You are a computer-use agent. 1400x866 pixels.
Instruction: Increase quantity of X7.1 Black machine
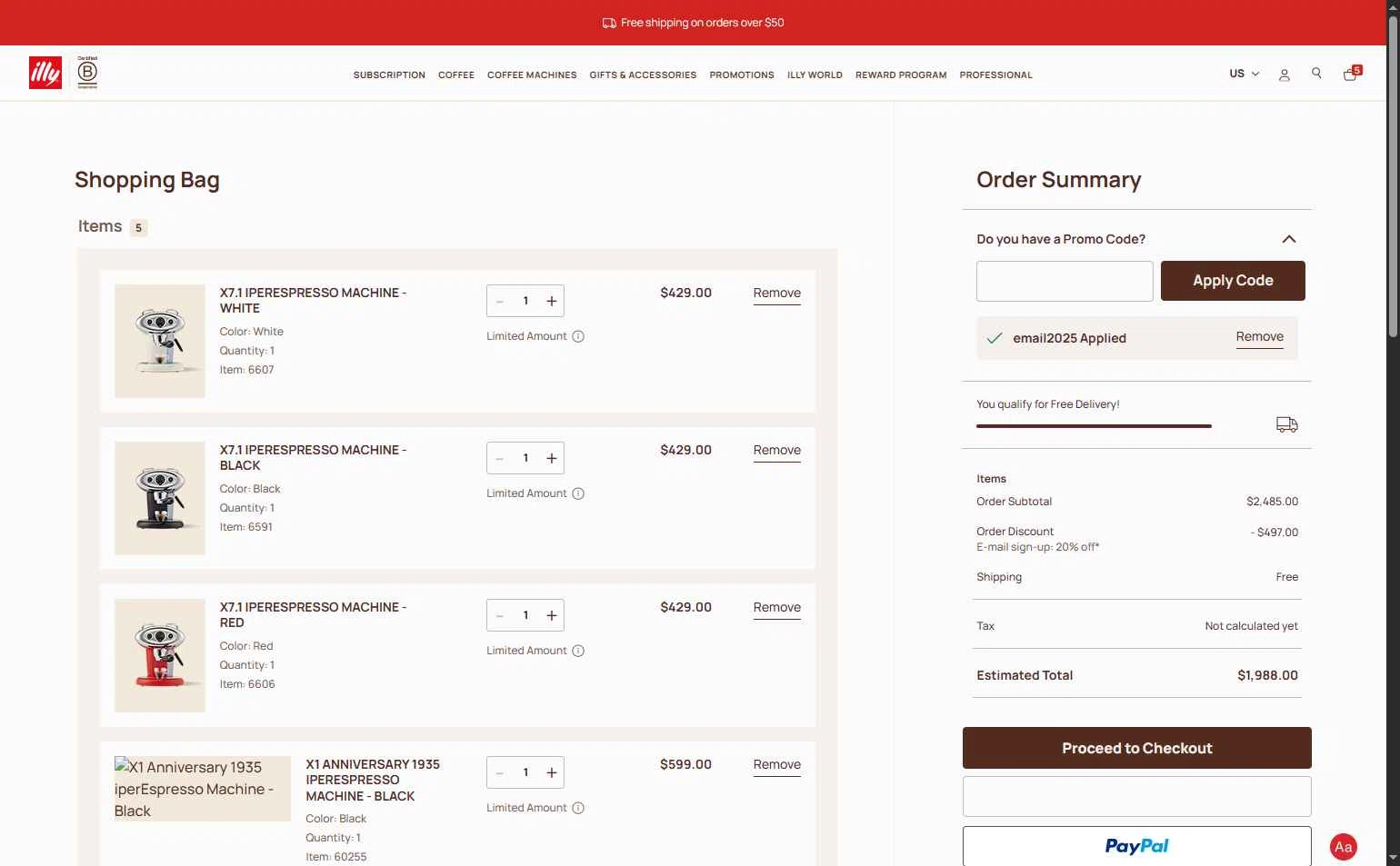(x=552, y=458)
